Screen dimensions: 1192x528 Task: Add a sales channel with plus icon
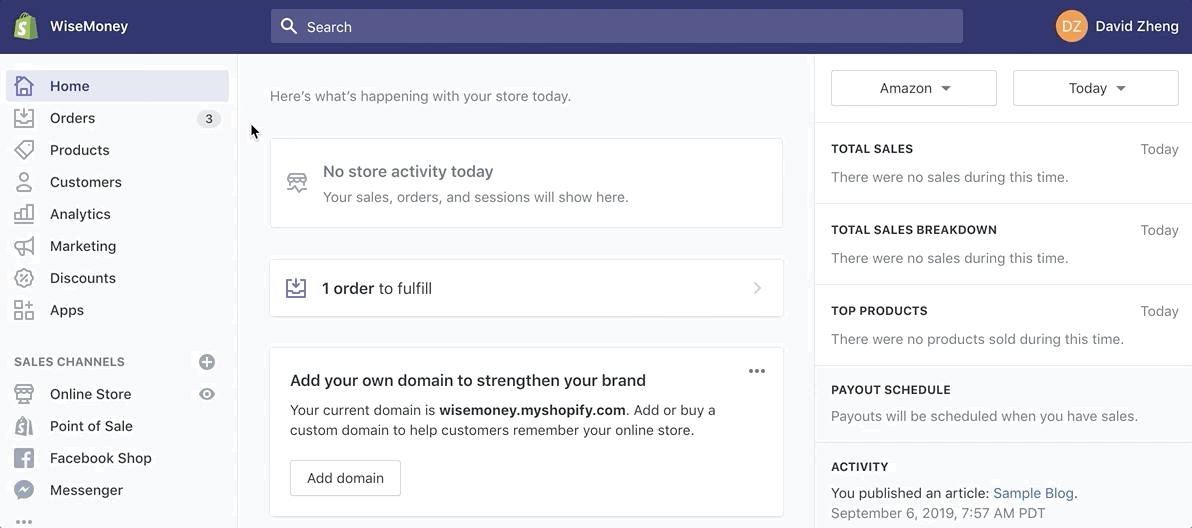click(207, 362)
